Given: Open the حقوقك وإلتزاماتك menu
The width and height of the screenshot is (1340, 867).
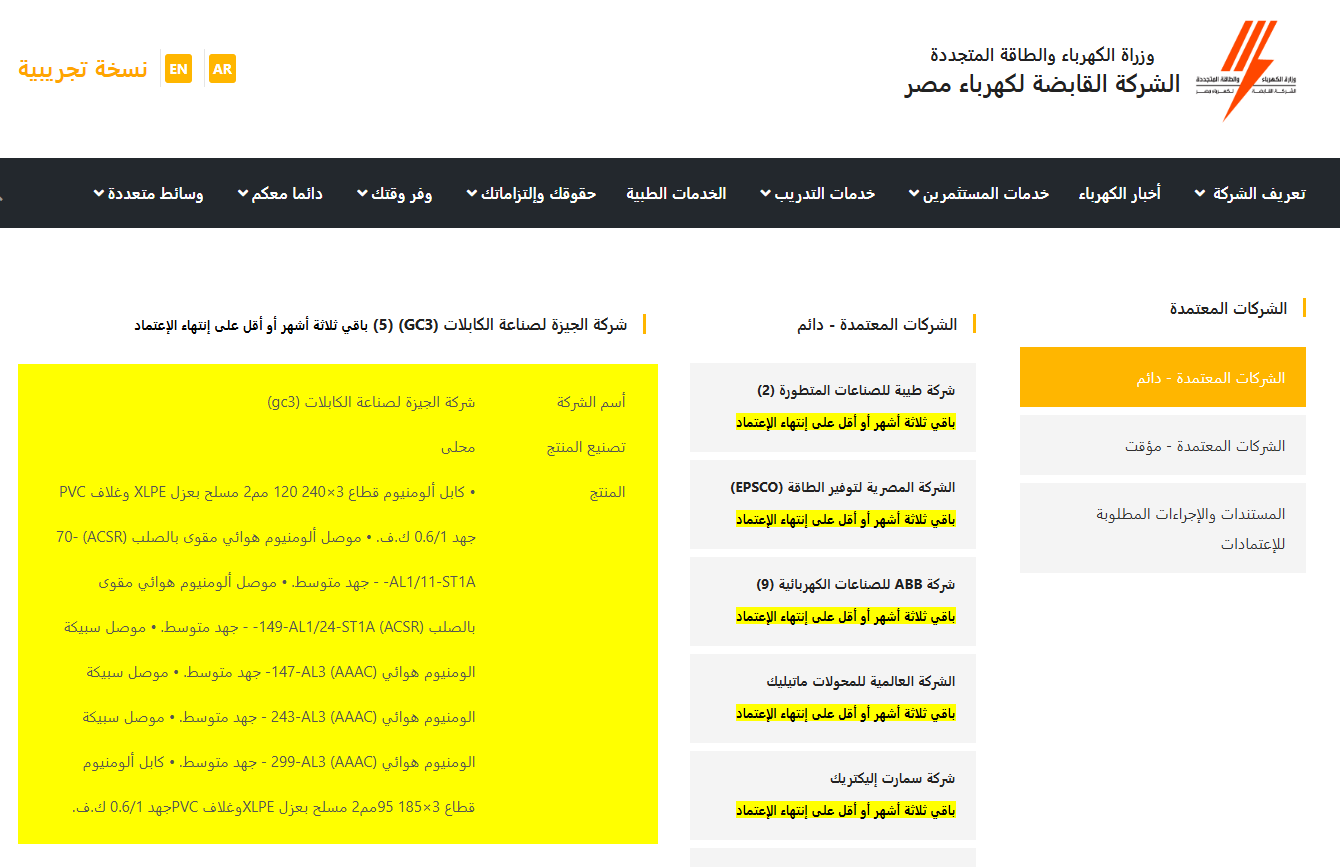Looking at the screenshot, I should pyautogui.click(x=538, y=193).
